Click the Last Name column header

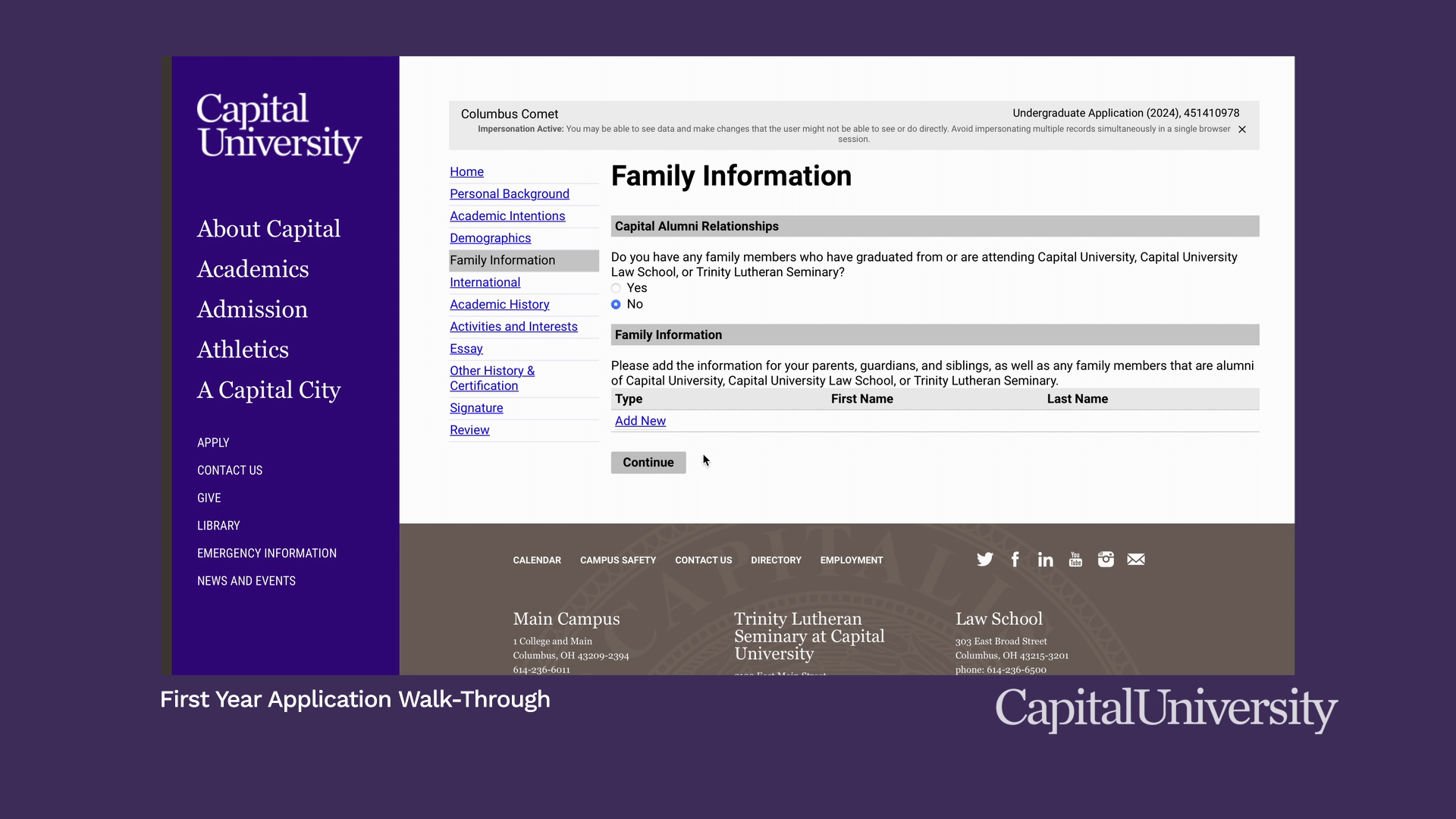click(x=1078, y=399)
